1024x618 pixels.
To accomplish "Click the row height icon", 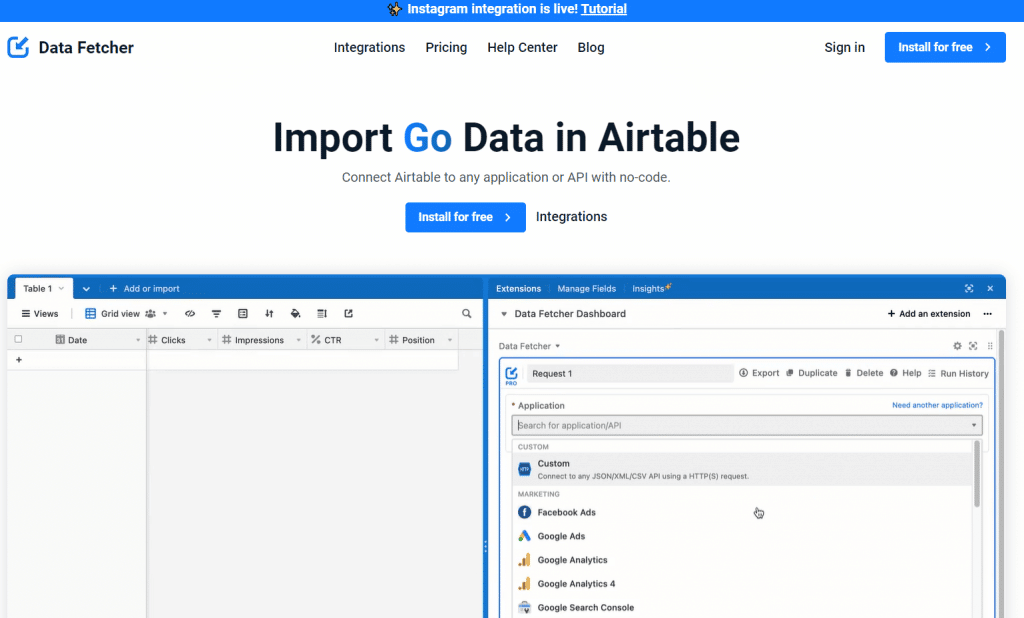I will [322, 314].
